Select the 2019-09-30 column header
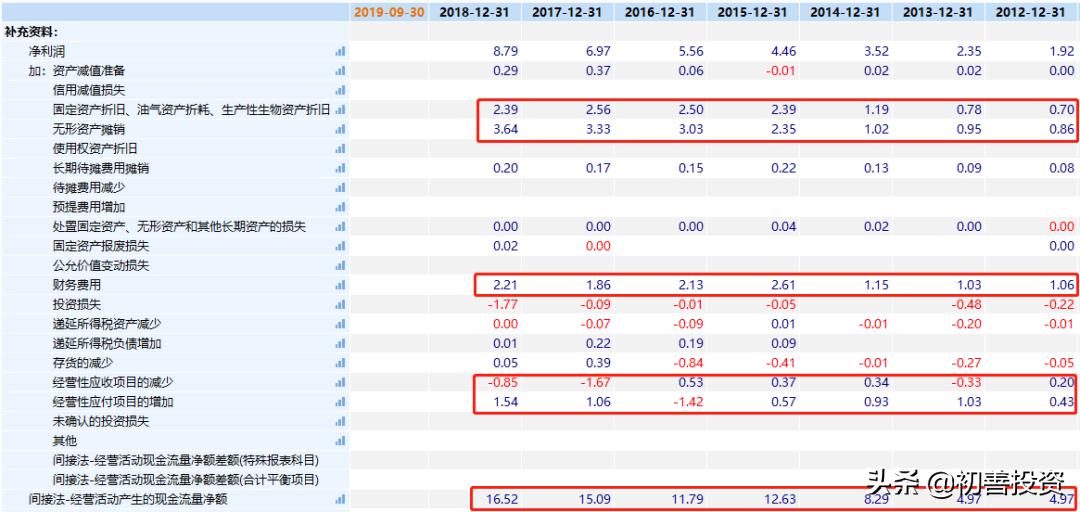Screen dimensions: 1080x512 pos(389,12)
